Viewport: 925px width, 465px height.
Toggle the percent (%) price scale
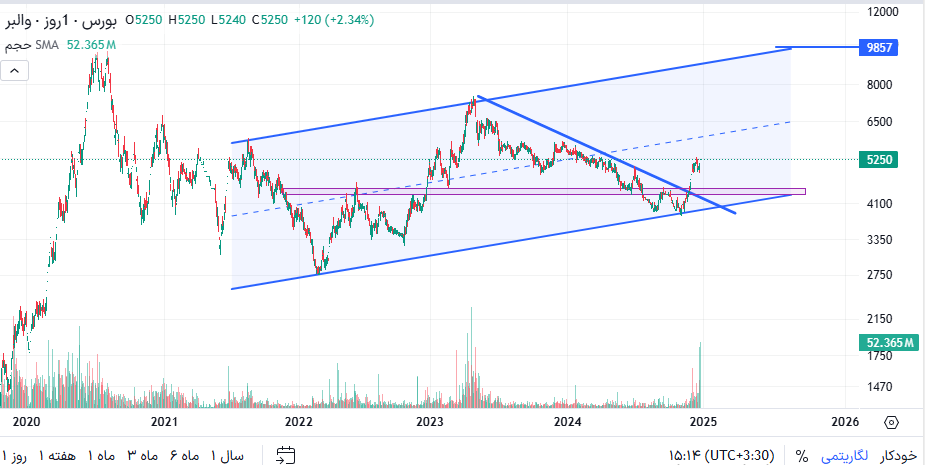tap(801, 456)
